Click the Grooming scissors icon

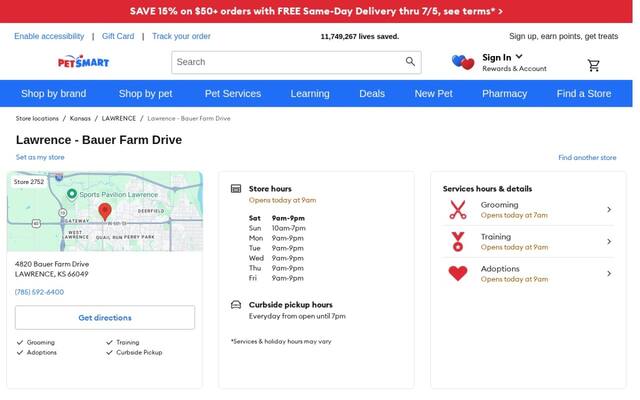pyautogui.click(x=458, y=209)
